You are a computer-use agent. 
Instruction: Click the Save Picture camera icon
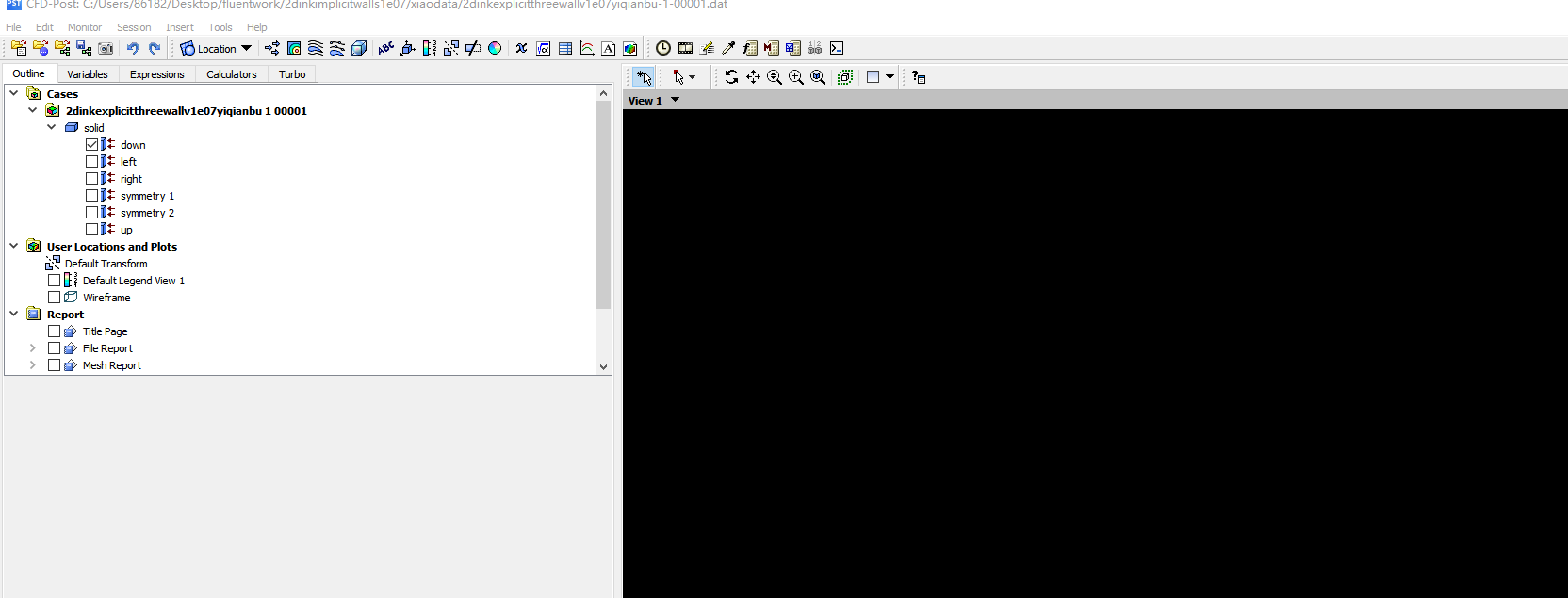point(106,48)
